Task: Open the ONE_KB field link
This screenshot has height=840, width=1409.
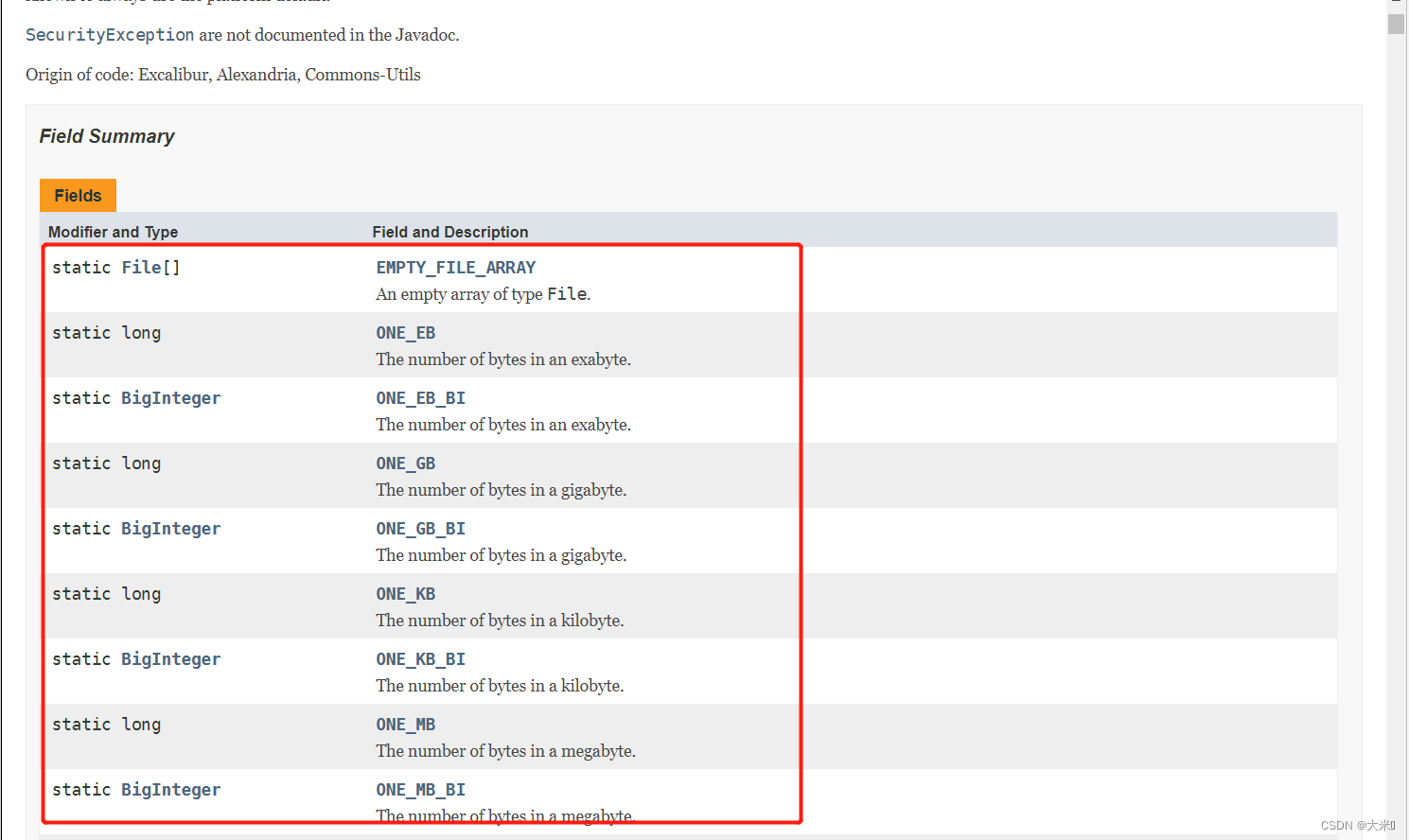Action: click(406, 594)
